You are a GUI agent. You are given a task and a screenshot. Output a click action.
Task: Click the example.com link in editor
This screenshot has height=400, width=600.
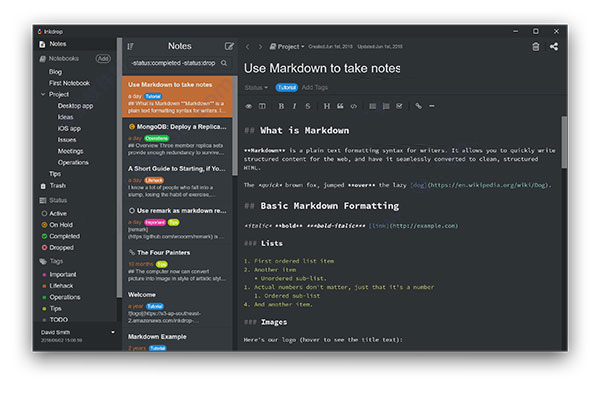click(413, 226)
